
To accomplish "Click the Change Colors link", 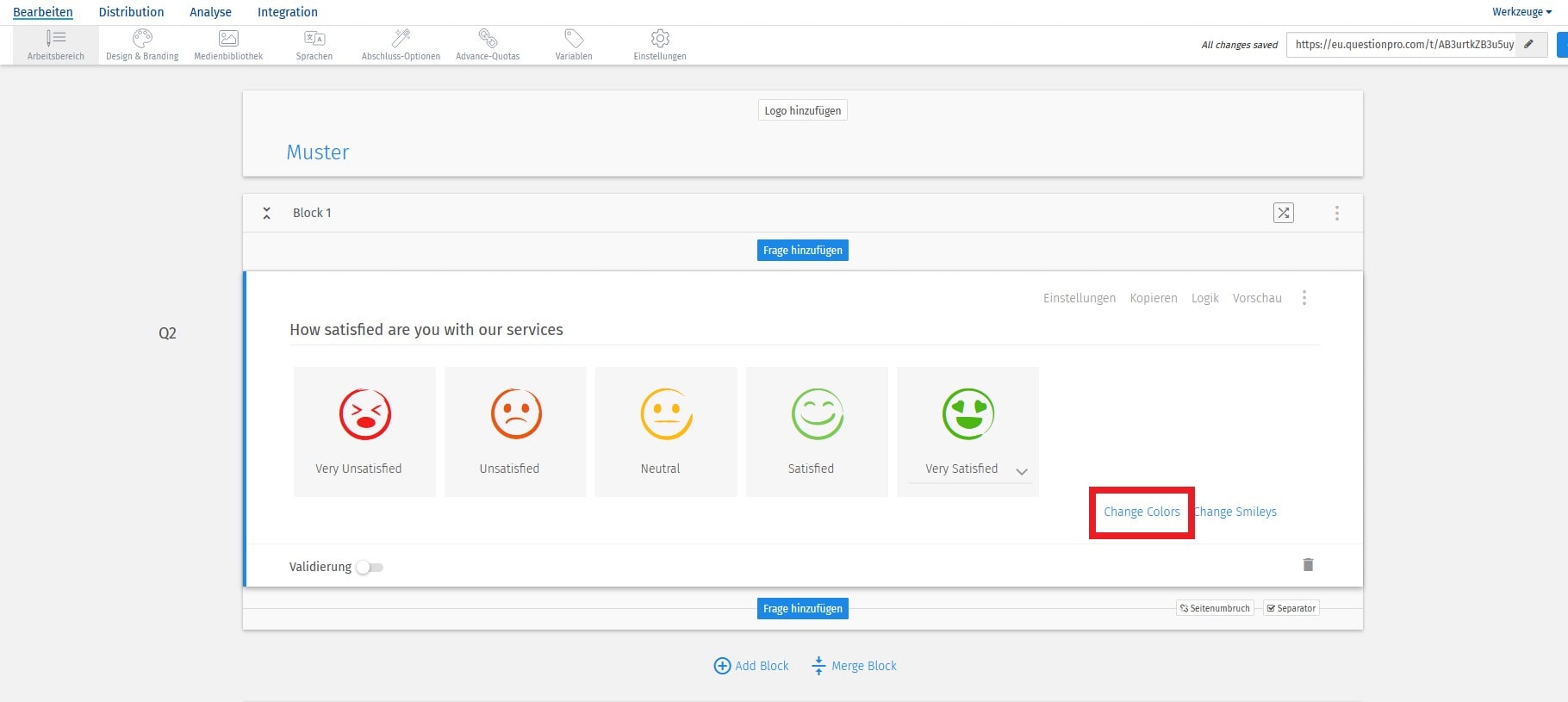I will coord(1142,512).
